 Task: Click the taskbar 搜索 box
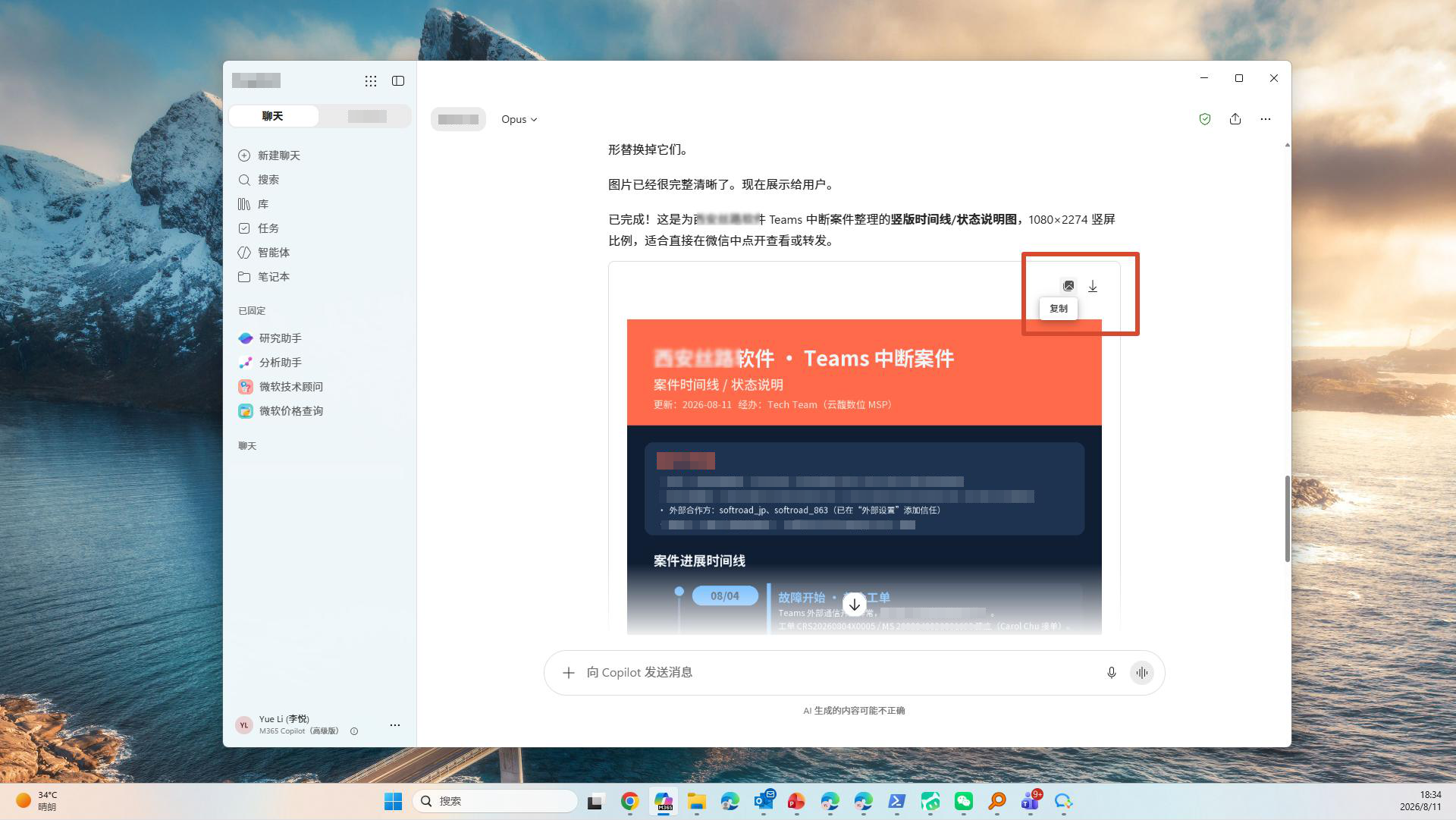[x=494, y=801]
